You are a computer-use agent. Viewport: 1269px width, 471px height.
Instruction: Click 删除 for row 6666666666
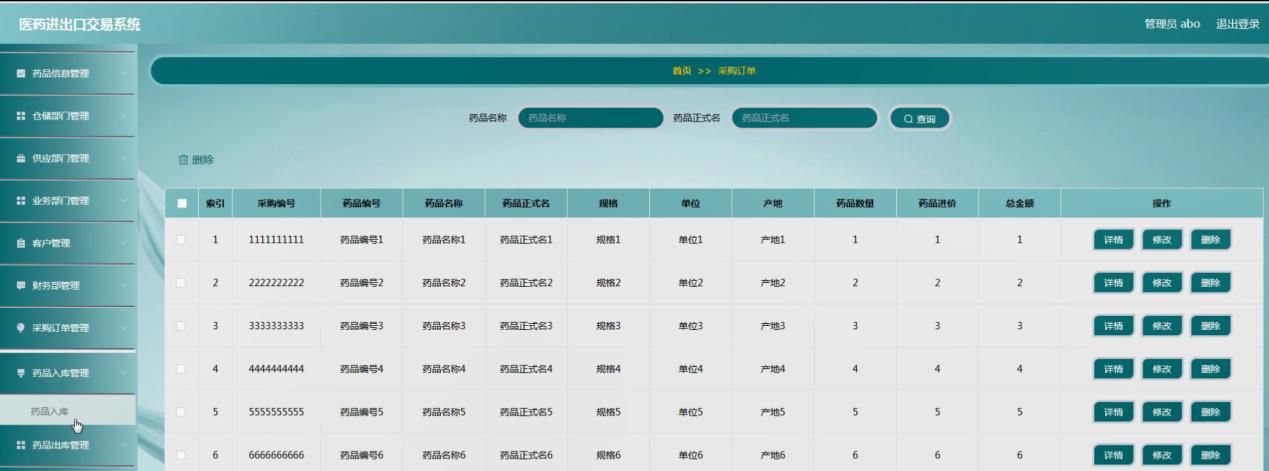pos(1211,455)
